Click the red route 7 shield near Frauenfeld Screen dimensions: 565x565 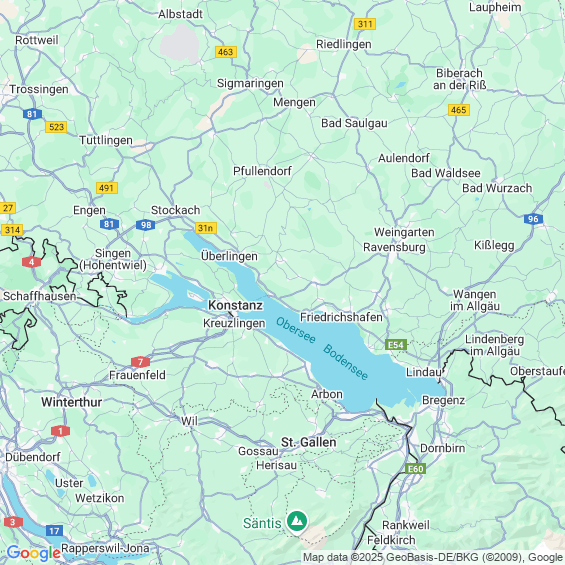(x=141, y=362)
